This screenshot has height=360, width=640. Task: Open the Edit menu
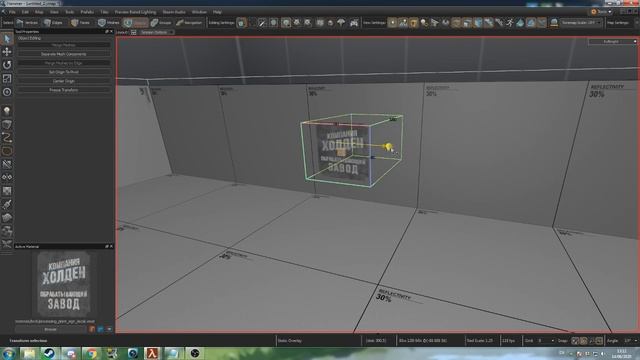[x=25, y=12]
